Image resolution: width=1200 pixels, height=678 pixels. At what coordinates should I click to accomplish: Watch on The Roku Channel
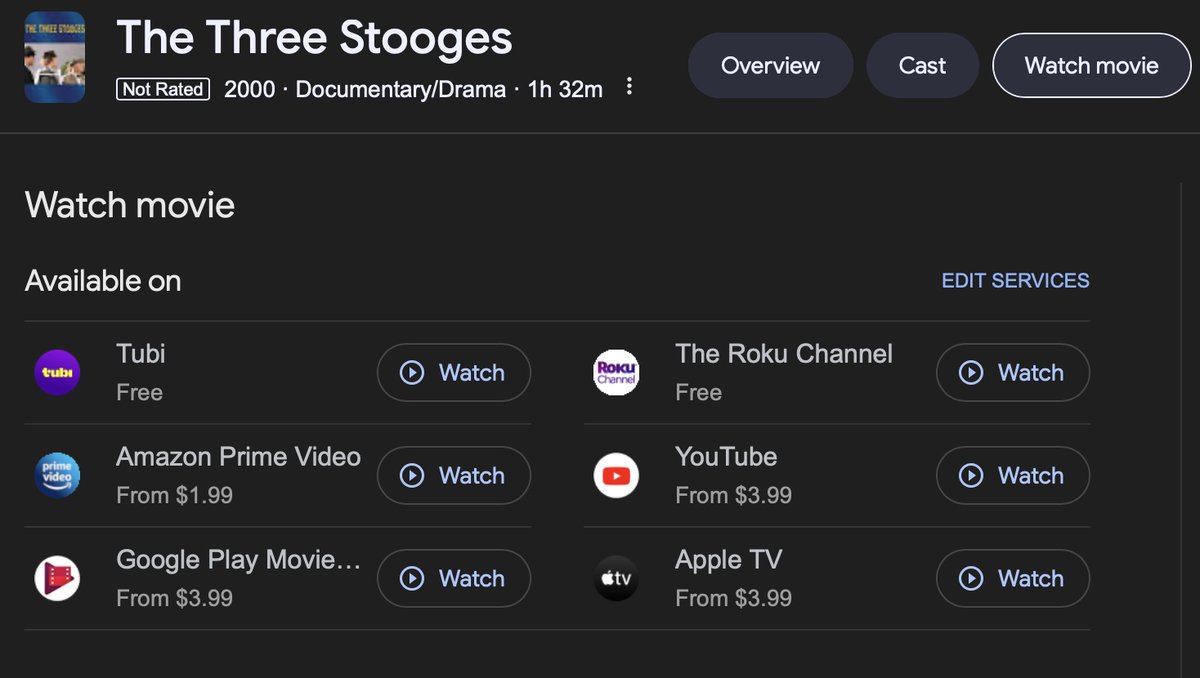1013,373
